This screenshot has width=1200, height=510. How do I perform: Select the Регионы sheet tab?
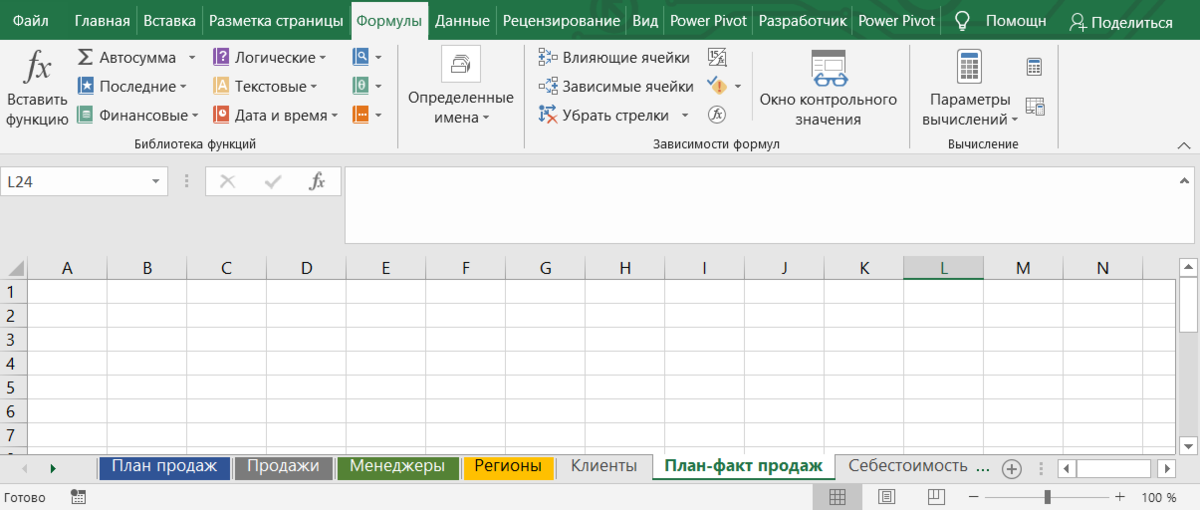pyautogui.click(x=508, y=467)
